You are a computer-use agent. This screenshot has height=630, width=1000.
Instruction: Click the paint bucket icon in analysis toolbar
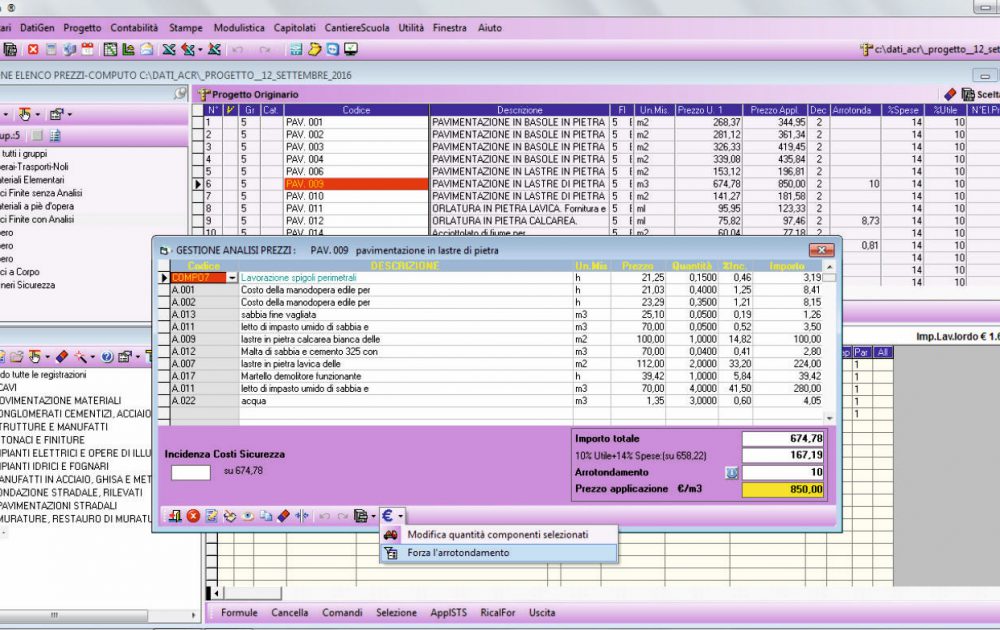click(x=230, y=516)
